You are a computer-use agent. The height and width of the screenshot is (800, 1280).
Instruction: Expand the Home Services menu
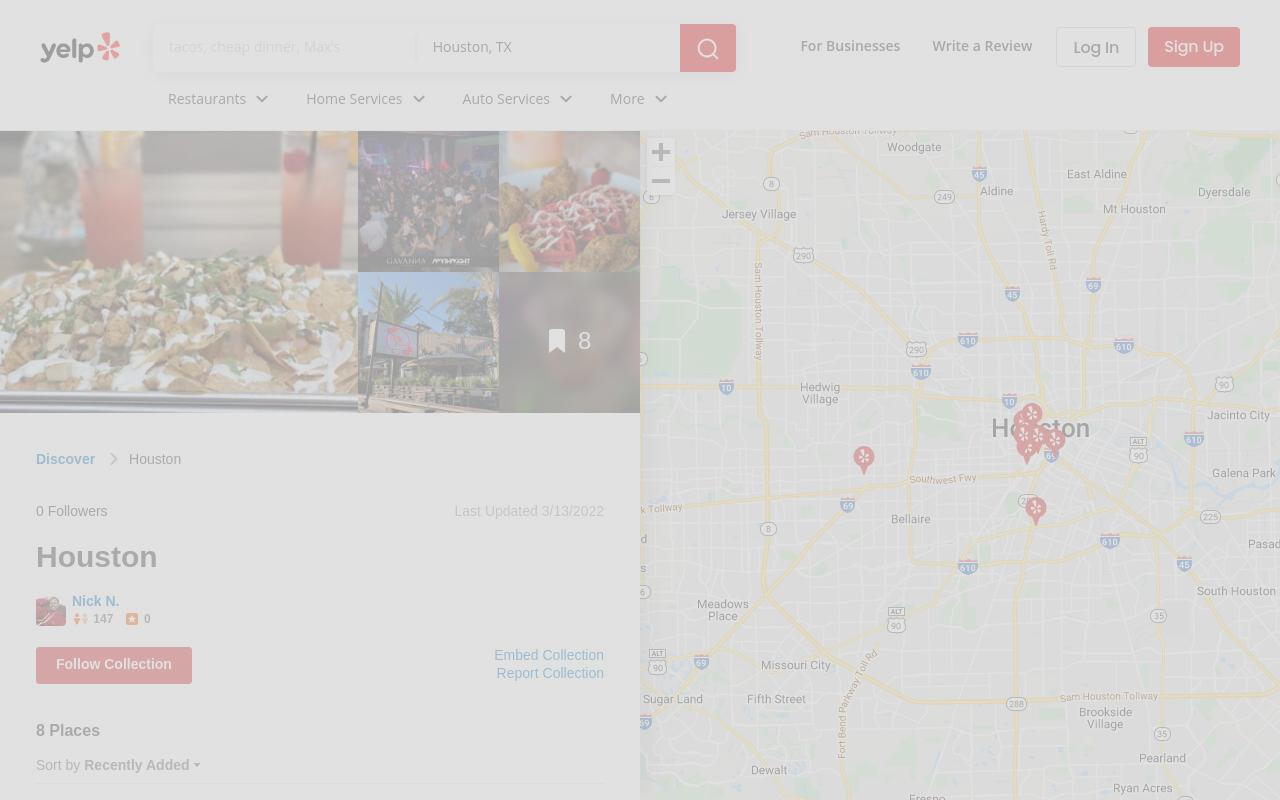pyautogui.click(x=365, y=99)
